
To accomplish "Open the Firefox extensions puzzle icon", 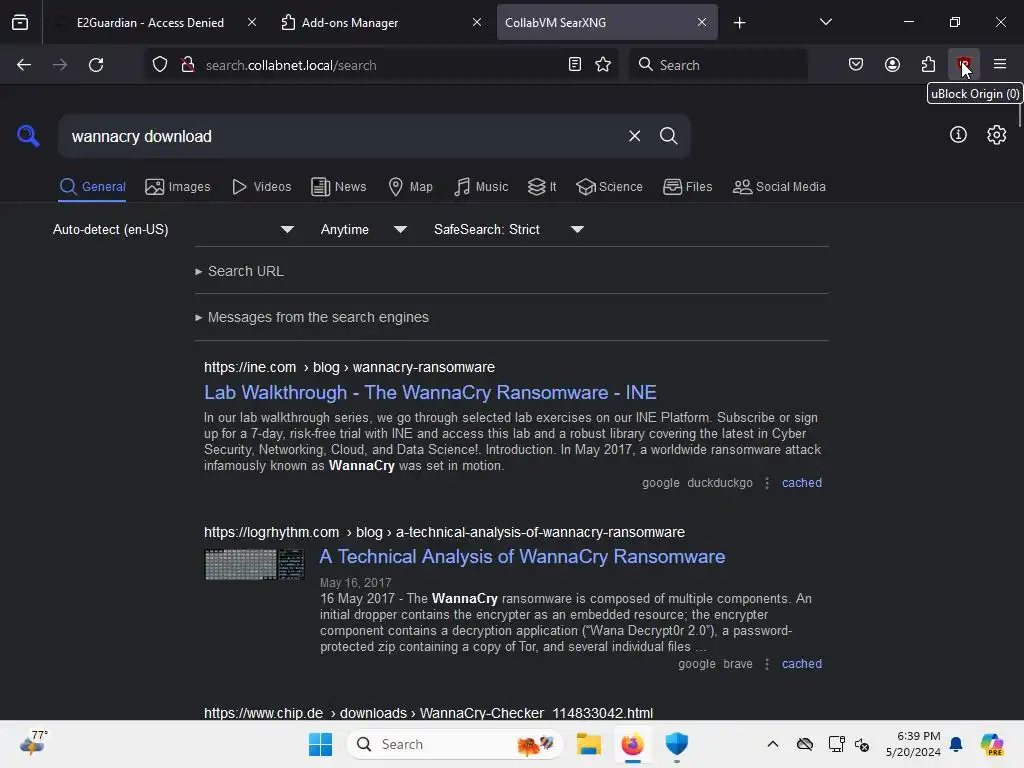I will [928, 64].
